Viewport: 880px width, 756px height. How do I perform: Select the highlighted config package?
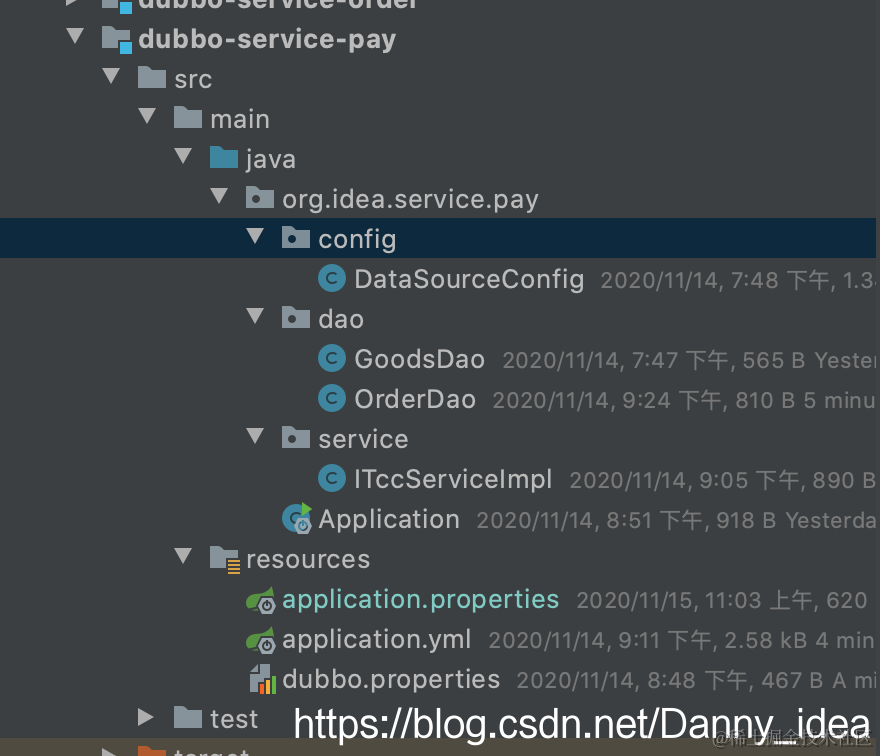[357, 240]
